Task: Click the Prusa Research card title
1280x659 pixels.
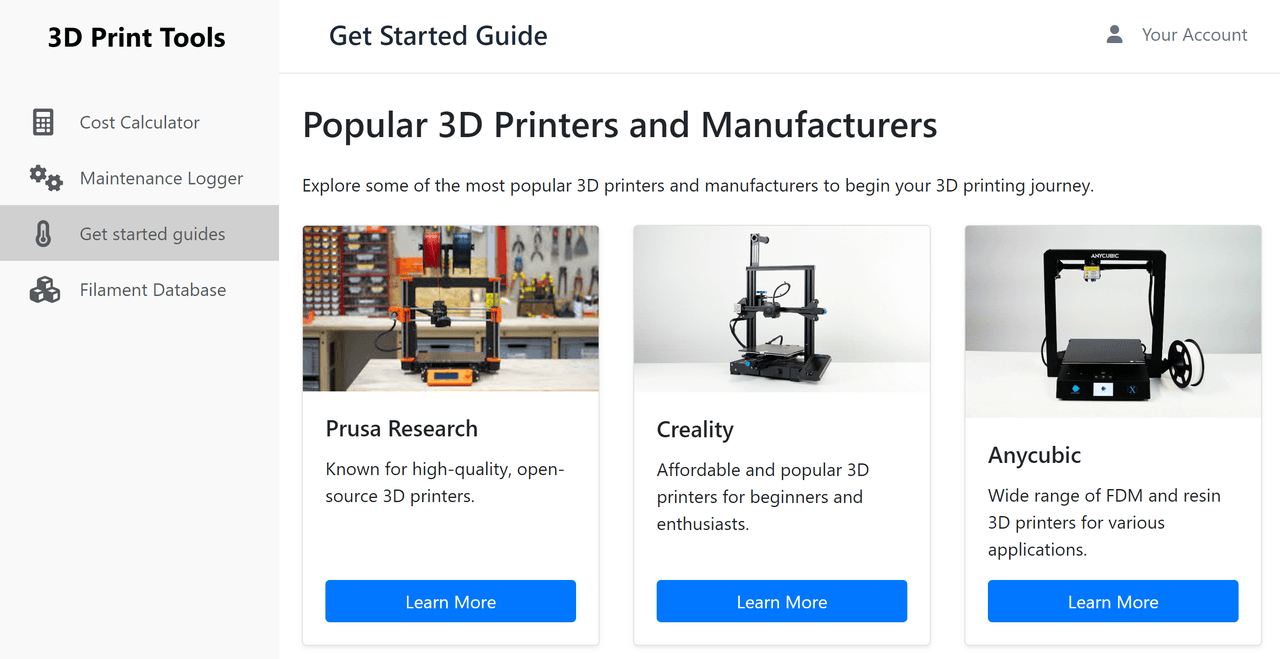Action: [402, 428]
